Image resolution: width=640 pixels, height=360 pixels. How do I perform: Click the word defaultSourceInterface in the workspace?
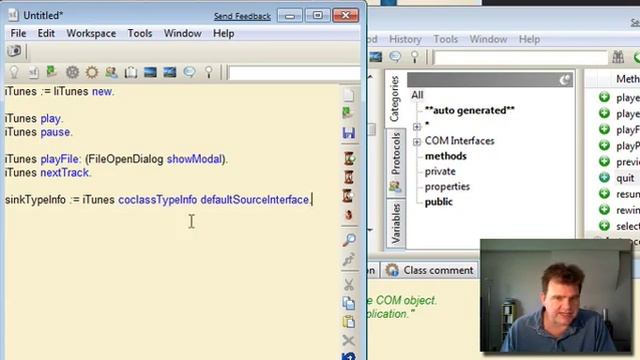point(255,200)
